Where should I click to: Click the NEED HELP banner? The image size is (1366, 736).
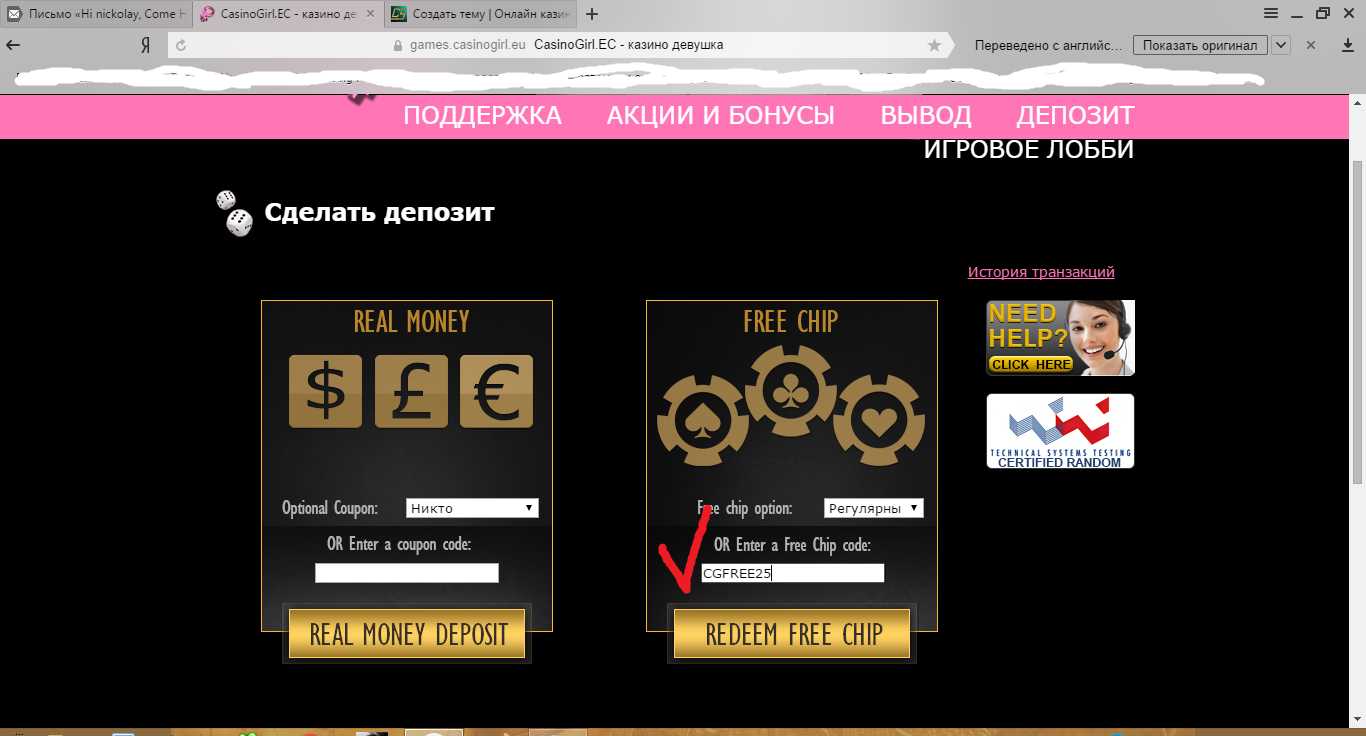pos(1061,338)
